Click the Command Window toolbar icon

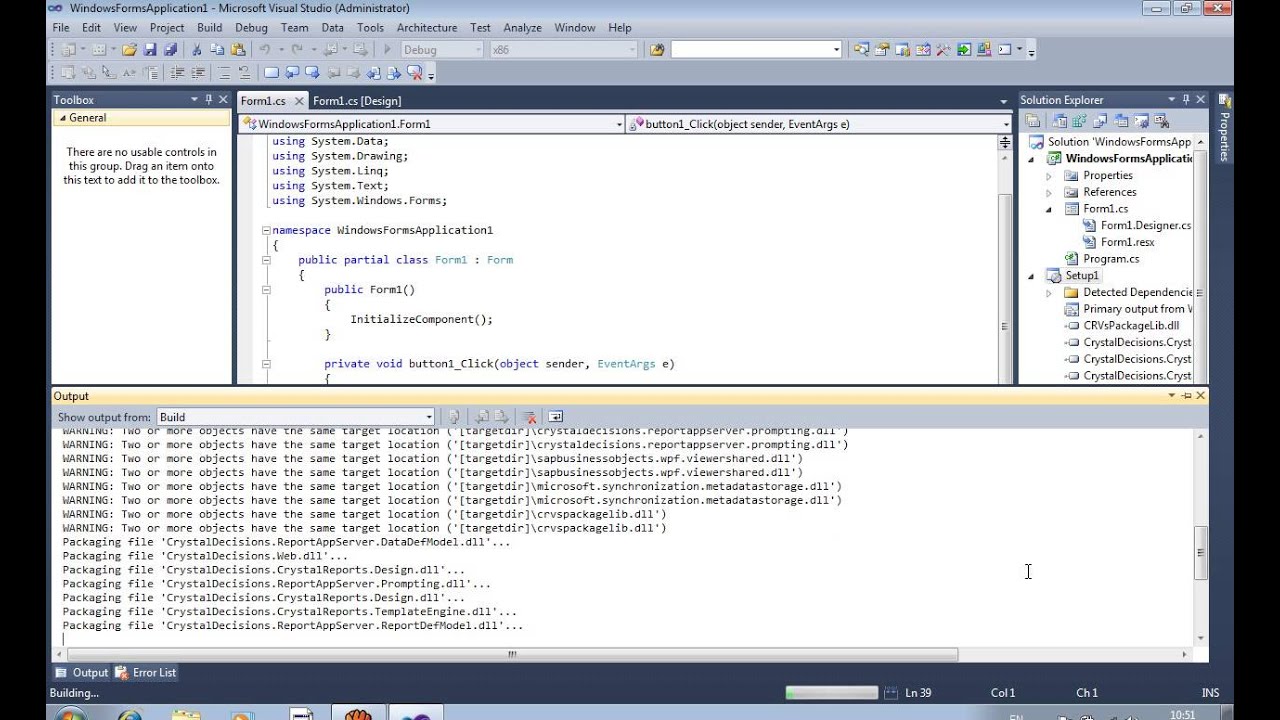(x=1004, y=49)
